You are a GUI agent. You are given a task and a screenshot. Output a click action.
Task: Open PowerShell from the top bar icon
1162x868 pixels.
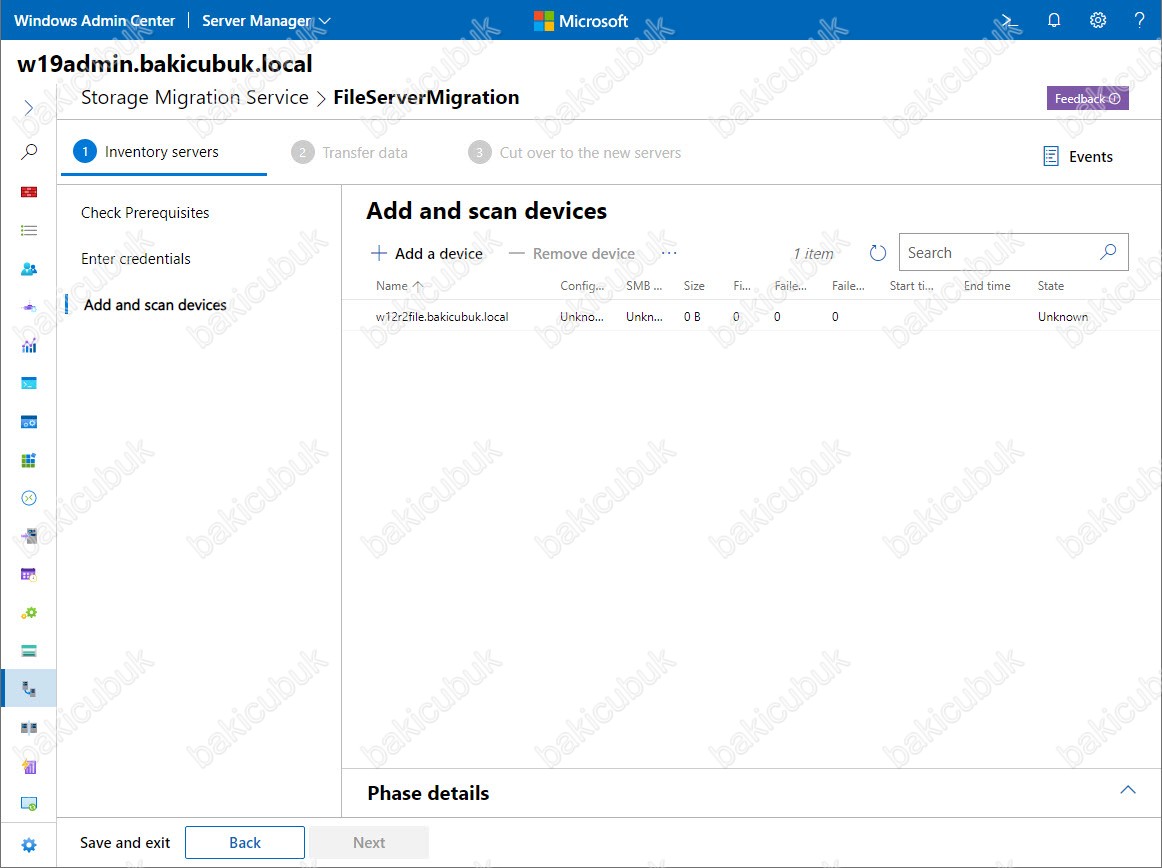1010,21
